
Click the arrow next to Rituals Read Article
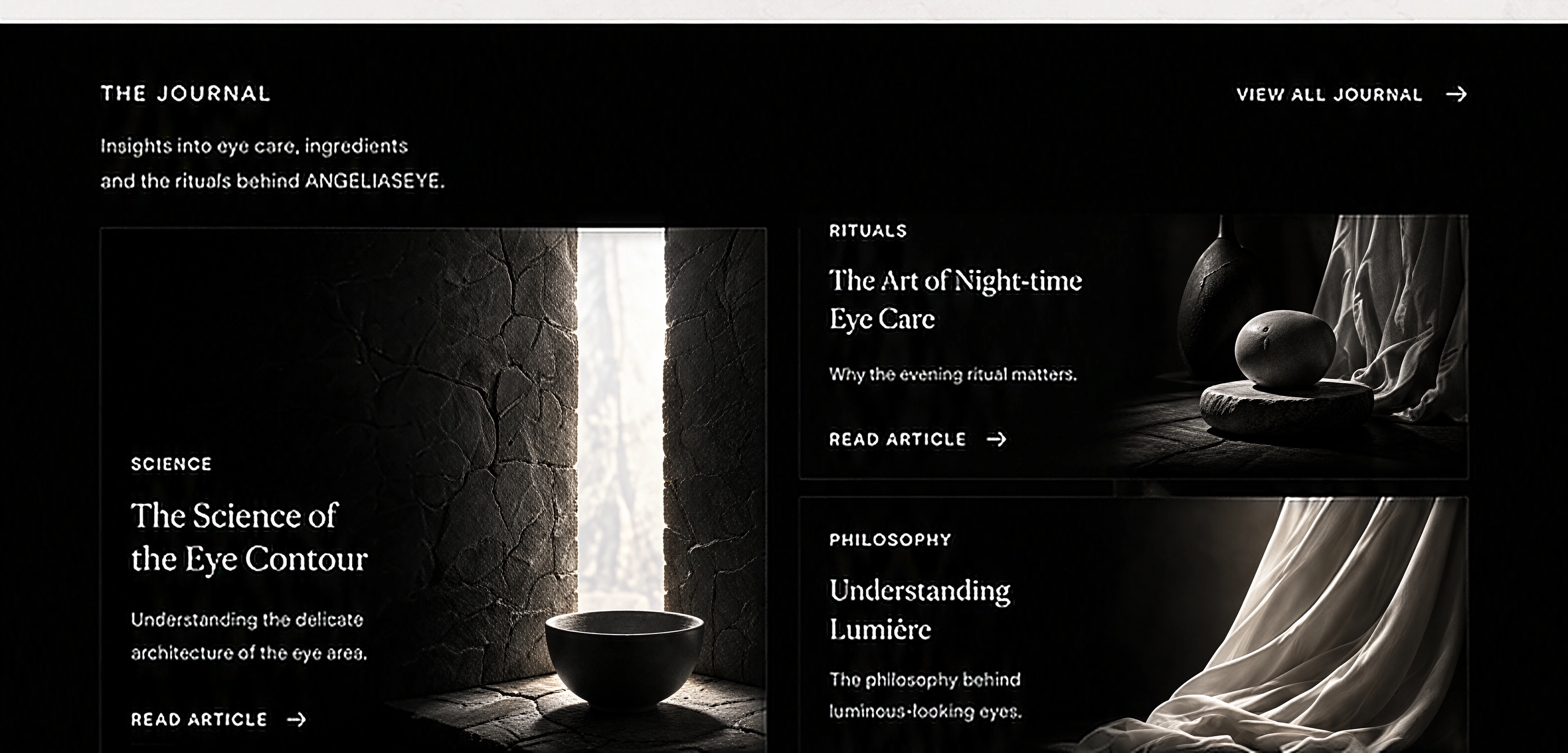pyautogui.click(x=996, y=439)
